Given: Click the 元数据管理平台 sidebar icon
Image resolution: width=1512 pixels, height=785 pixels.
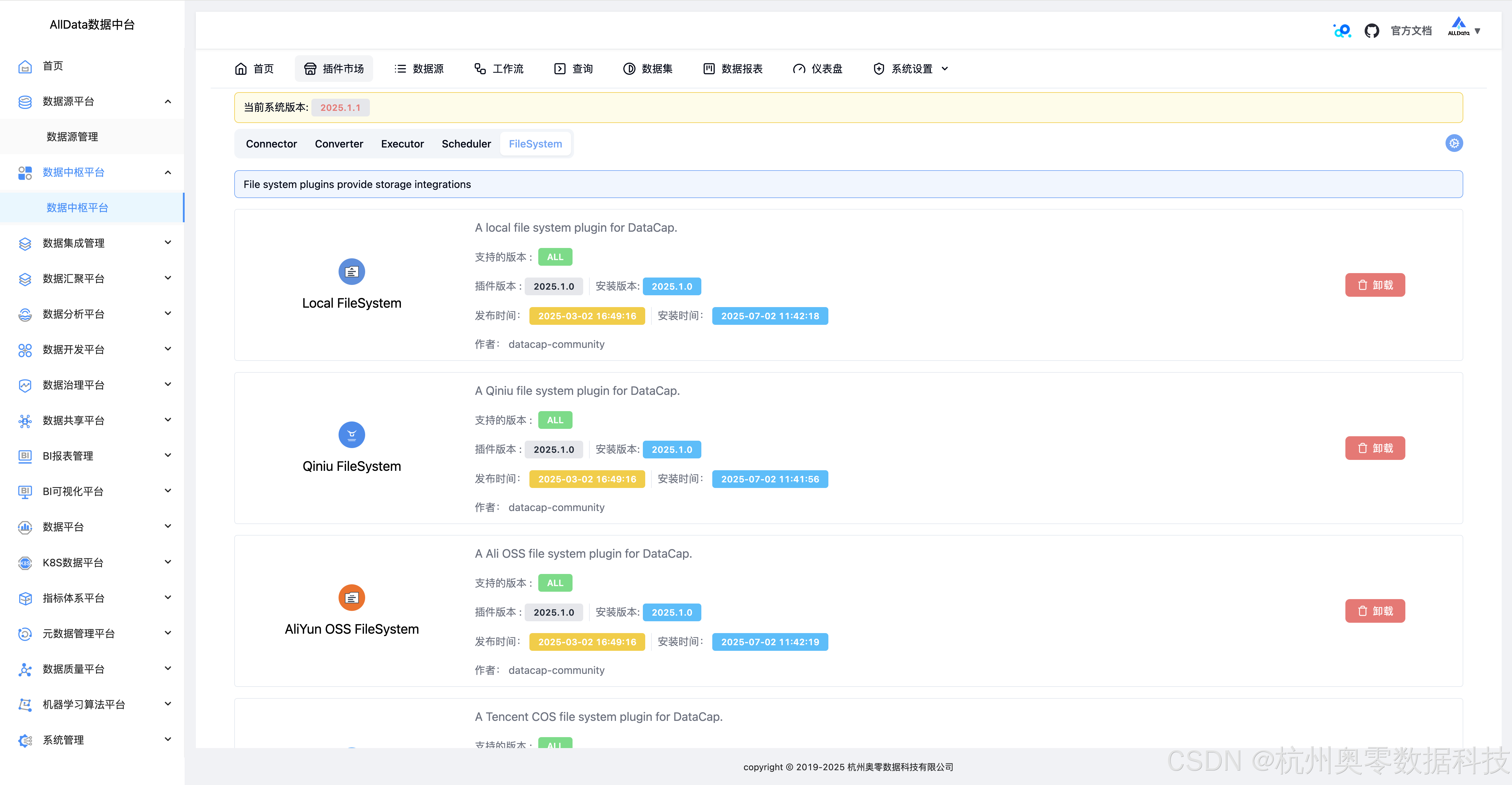Looking at the screenshot, I should tap(25, 633).
